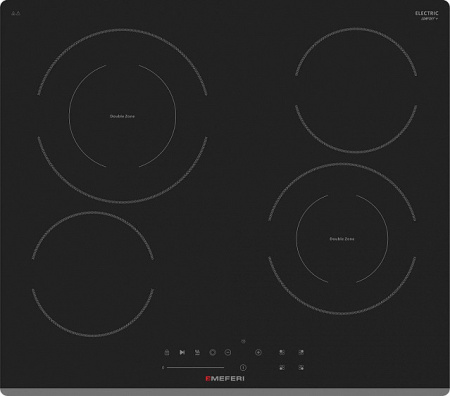The image size is (450, 396).
Task: Click the MEFERI brand logo
Action: pyautogui.click(x=225, y=379)
